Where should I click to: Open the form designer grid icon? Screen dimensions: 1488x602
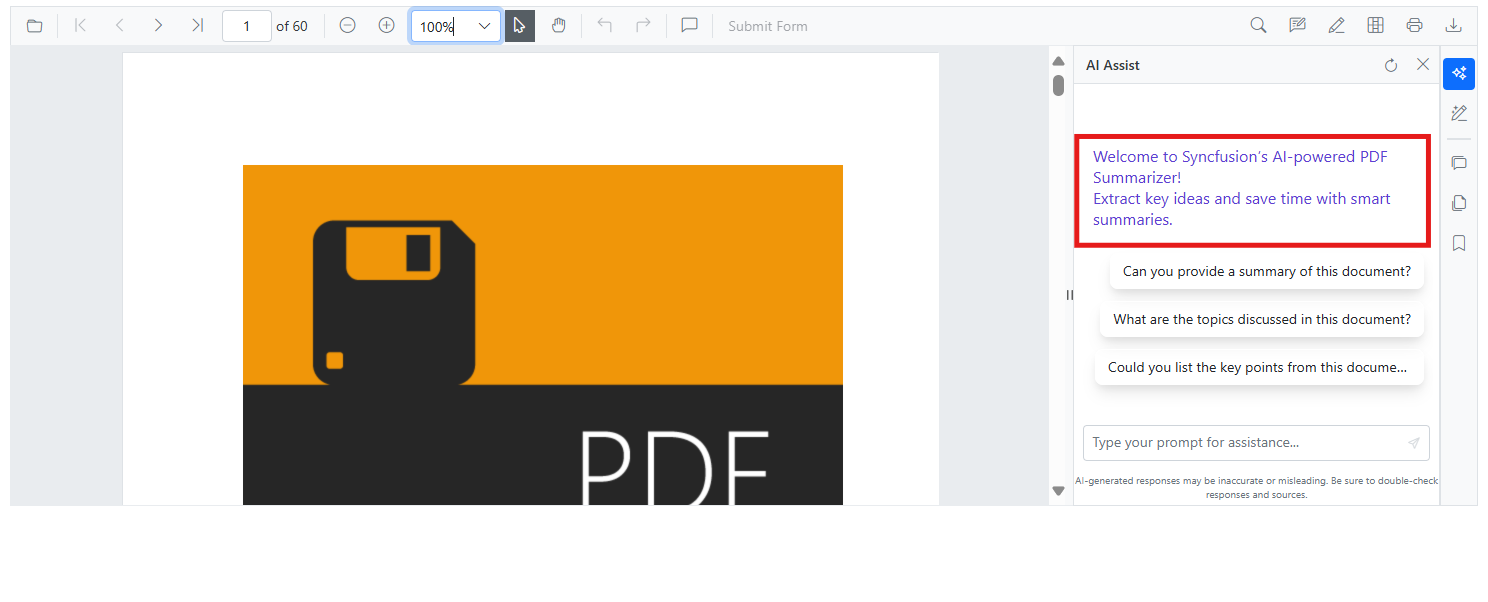(1376, 26)
